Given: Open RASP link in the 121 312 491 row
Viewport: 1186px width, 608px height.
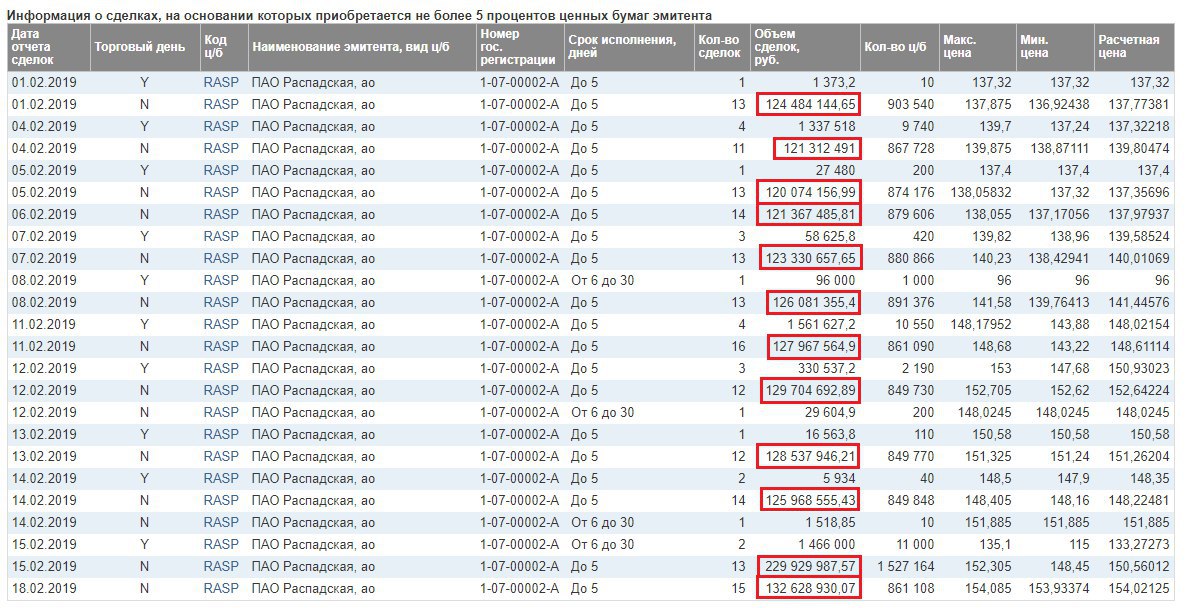Looking at the screenshot, I should tap(221, 148).
